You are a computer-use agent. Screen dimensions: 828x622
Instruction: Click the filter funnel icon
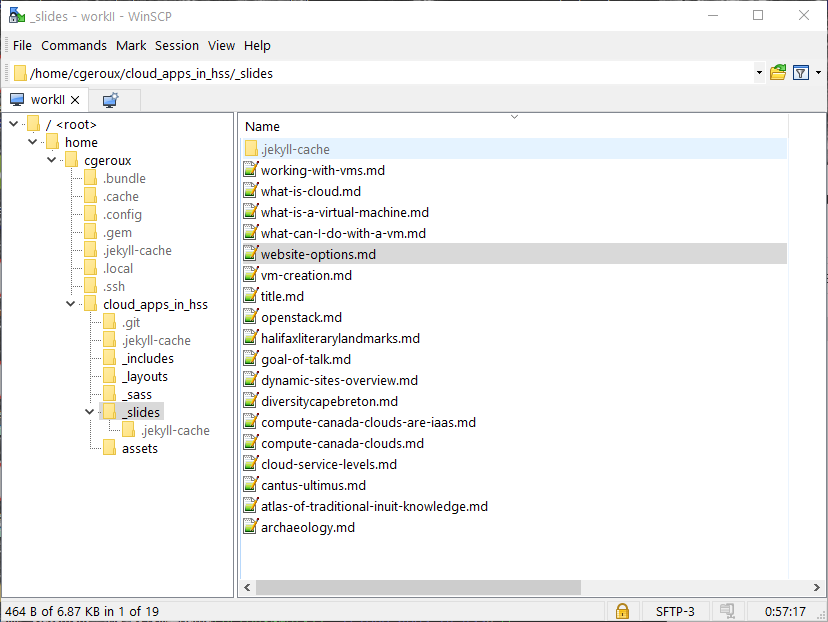801,72
